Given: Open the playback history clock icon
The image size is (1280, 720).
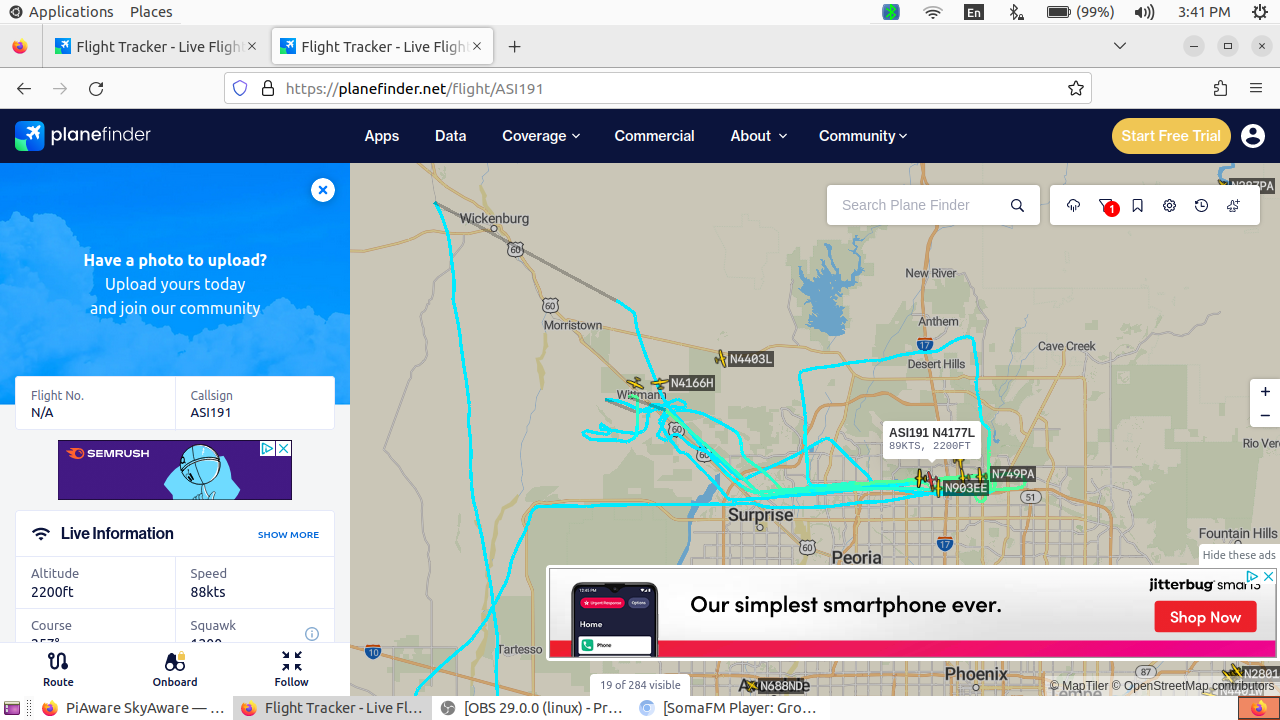Looking at the screenshot, I should (1202, 205).
